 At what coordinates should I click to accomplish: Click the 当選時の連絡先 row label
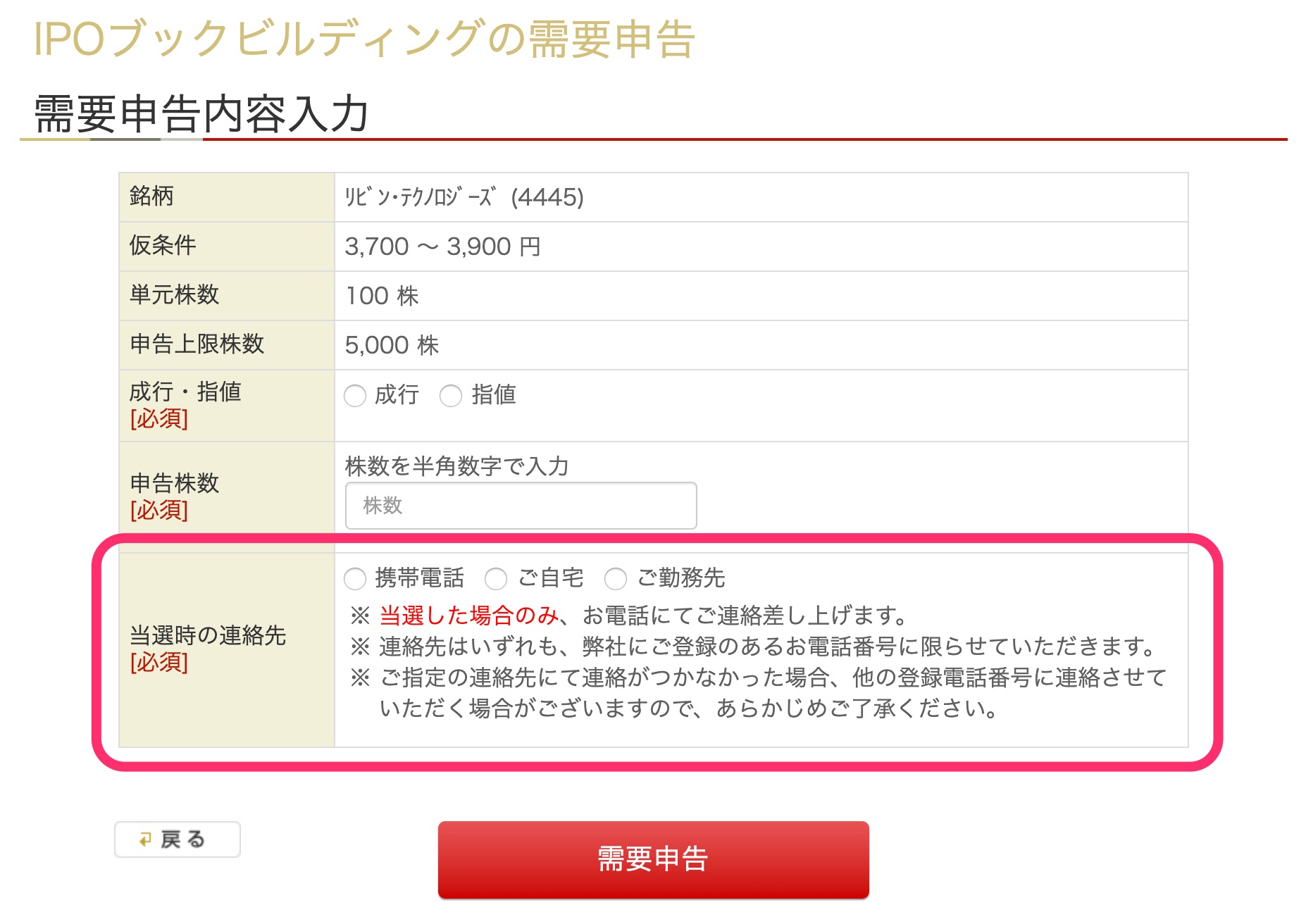(208, 635)
